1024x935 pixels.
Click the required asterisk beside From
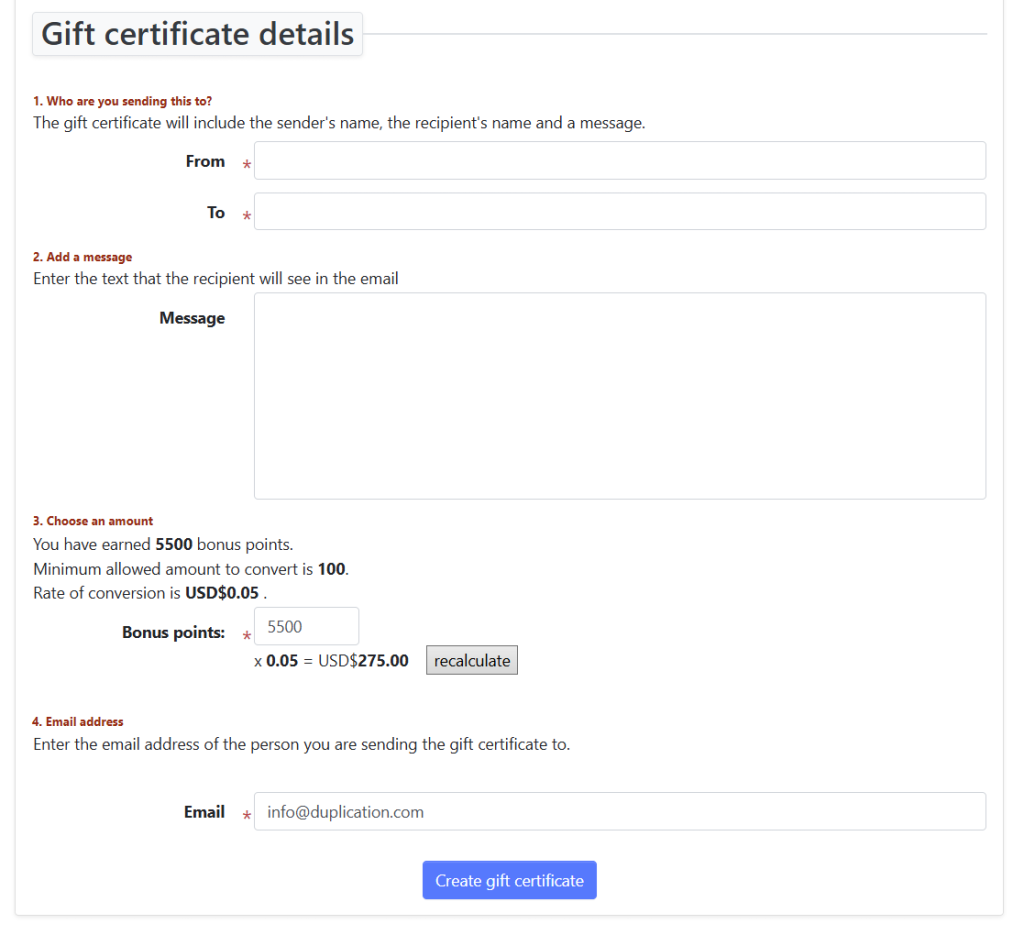[247, 166]
